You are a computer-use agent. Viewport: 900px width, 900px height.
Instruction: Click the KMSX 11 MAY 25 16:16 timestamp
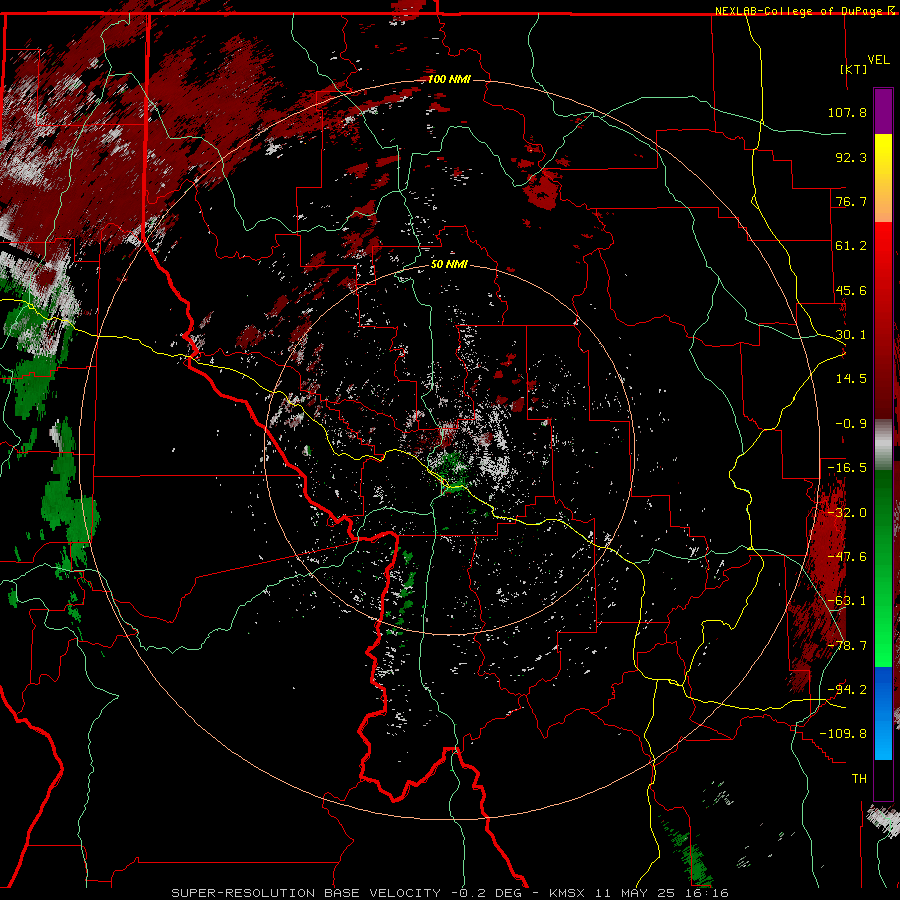click(639, 893)
